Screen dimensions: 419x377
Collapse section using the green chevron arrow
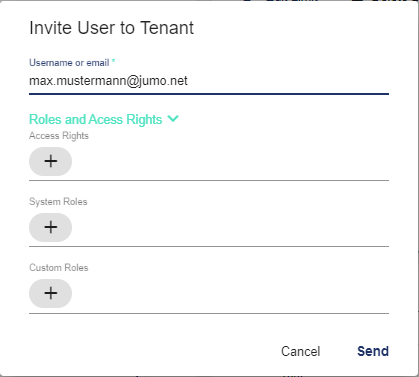click(173, 119)
